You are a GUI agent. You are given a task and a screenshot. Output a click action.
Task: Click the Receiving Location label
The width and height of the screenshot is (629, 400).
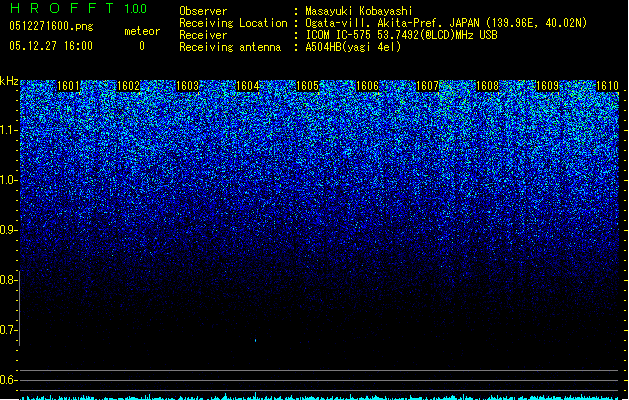coord(233,23)
